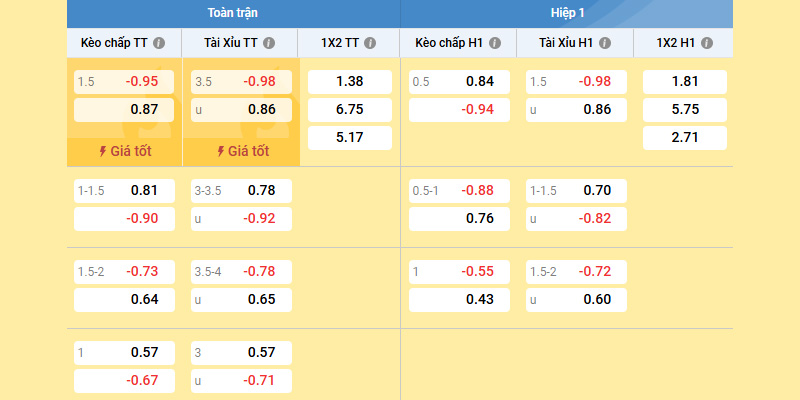Pick H1 handicap odds 0.43
The width and height of the screenshot is (800, 400).
pos(459,299)
